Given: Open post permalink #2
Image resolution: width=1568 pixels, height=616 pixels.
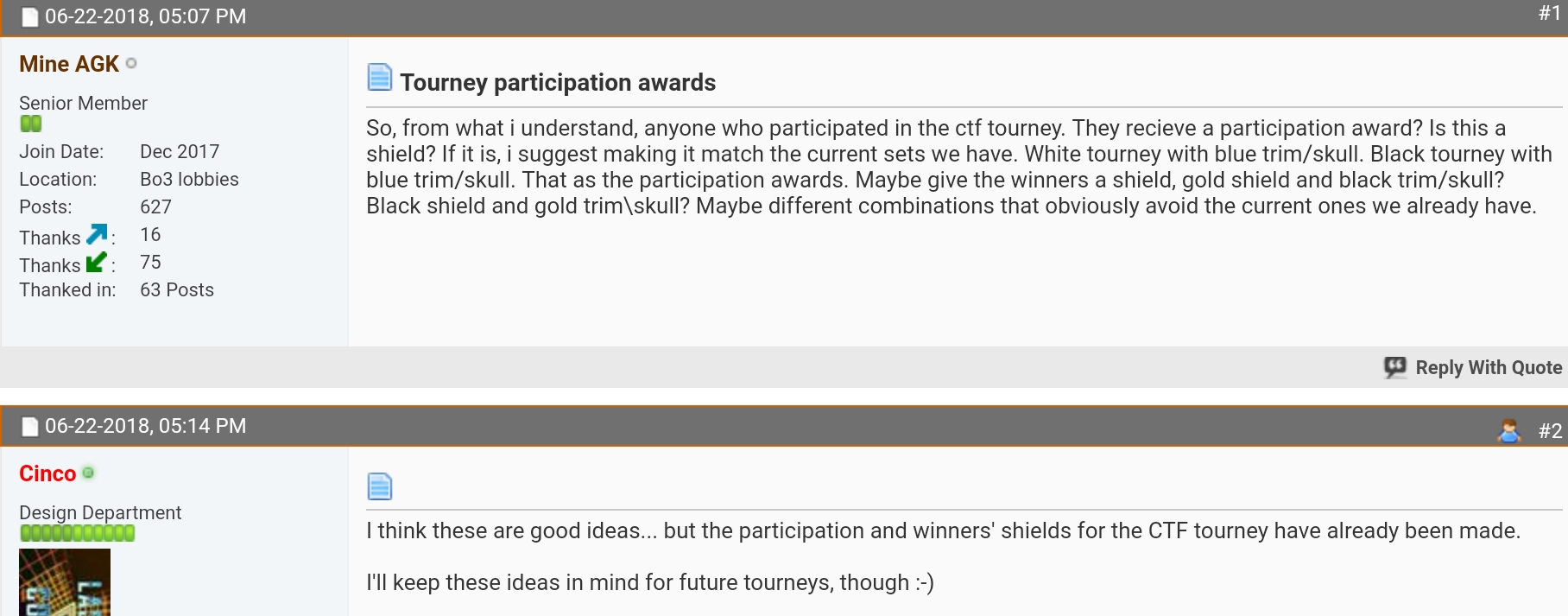Looking at the screenshot, I should click(x=1550, y=430).
